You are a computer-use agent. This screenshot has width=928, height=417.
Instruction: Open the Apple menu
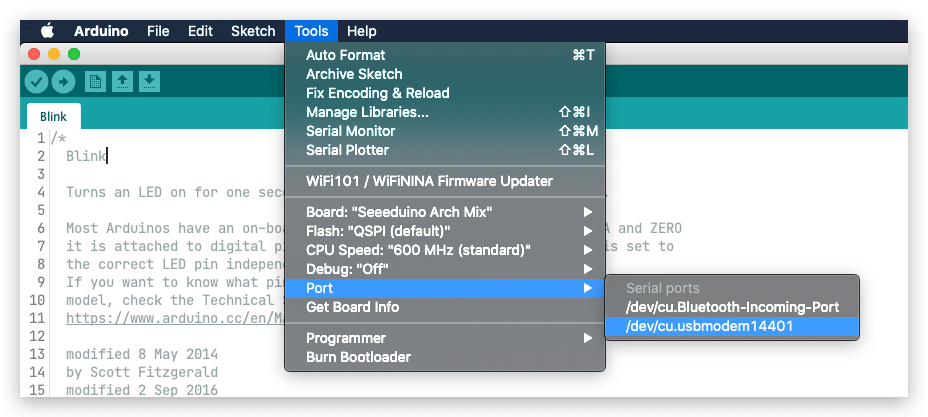point(47,31)
